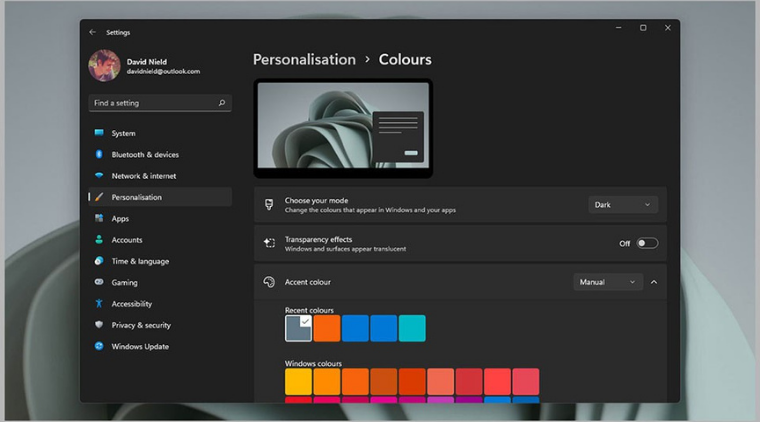Click the Windows Update sync icon
The image size is (760, 422).
pyautogui.click(x=99, y=346)
